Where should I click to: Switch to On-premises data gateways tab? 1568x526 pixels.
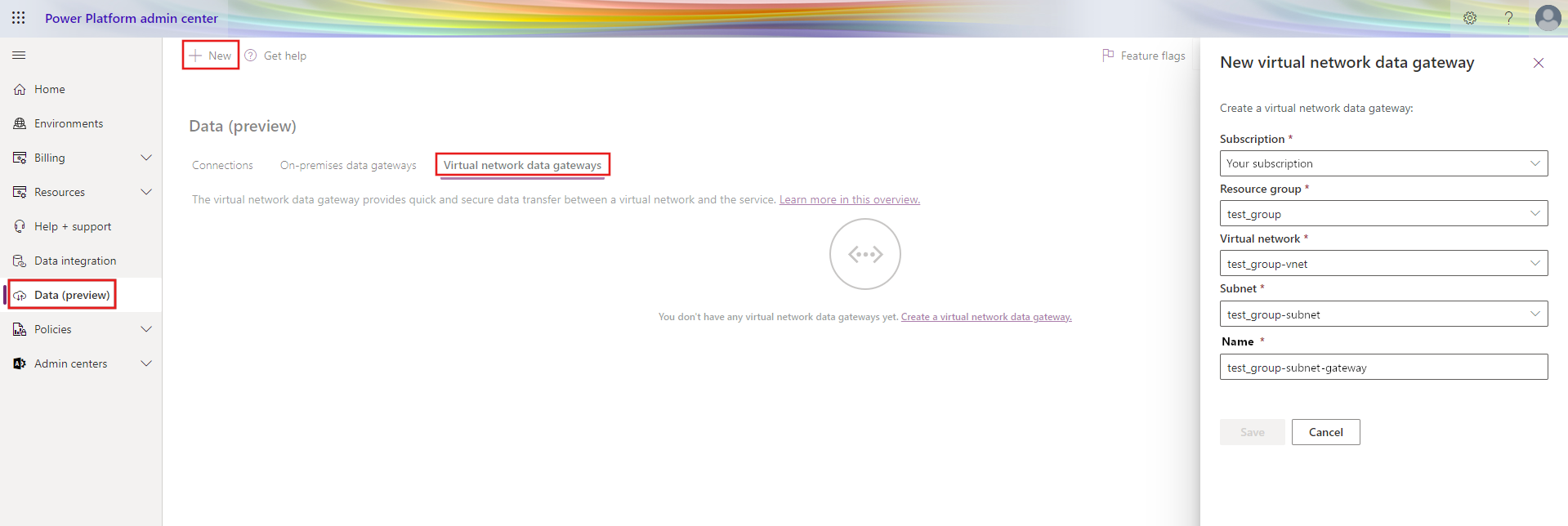pos(348,165)
